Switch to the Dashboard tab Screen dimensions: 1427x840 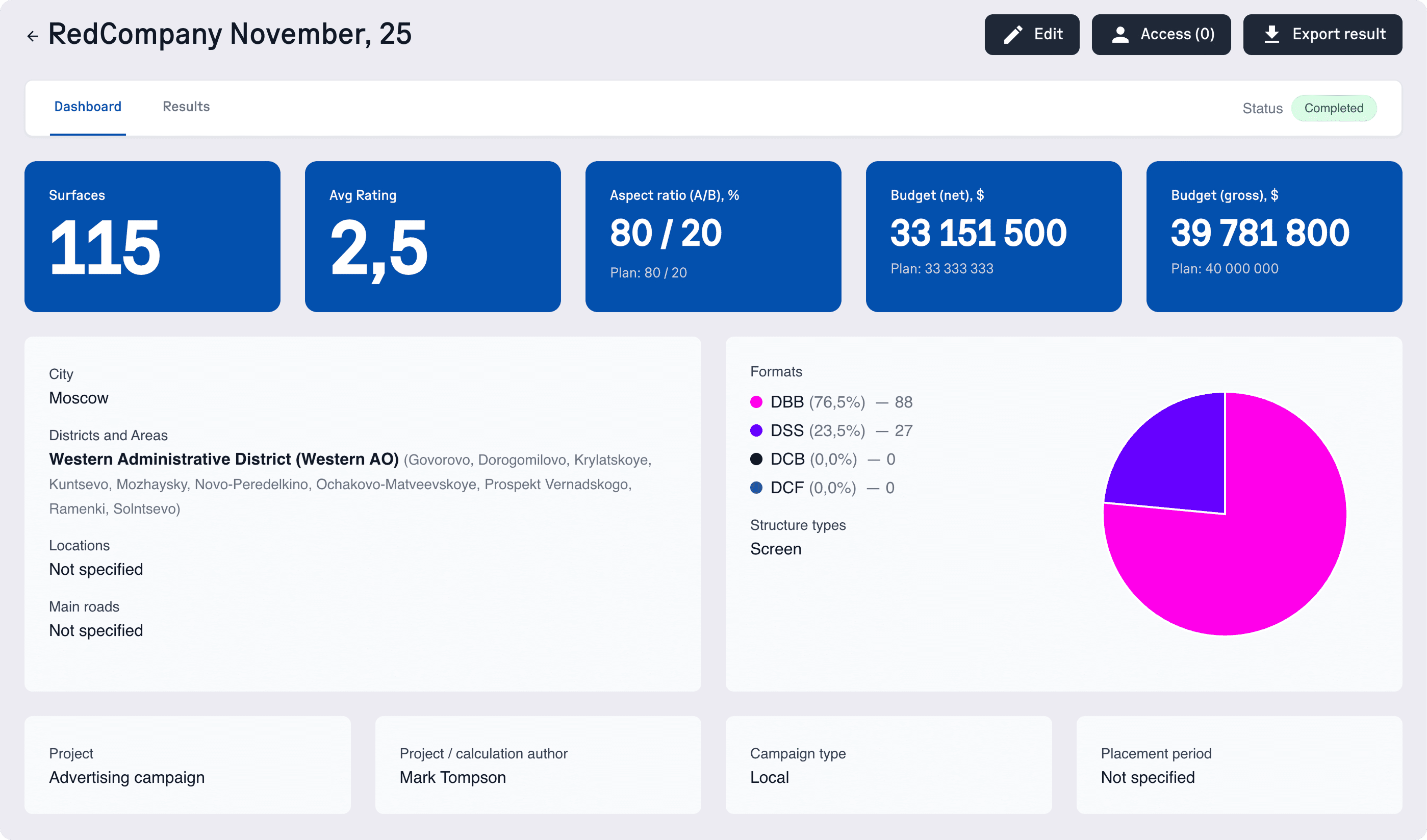point(88,107)
